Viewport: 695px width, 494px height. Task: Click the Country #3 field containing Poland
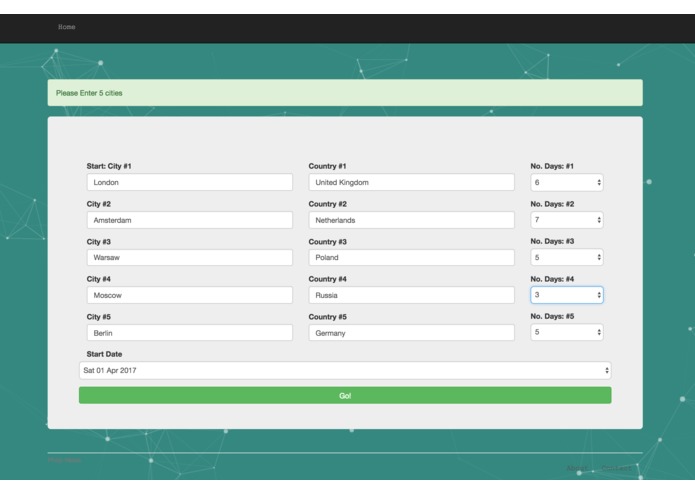[x=411, y=257]
